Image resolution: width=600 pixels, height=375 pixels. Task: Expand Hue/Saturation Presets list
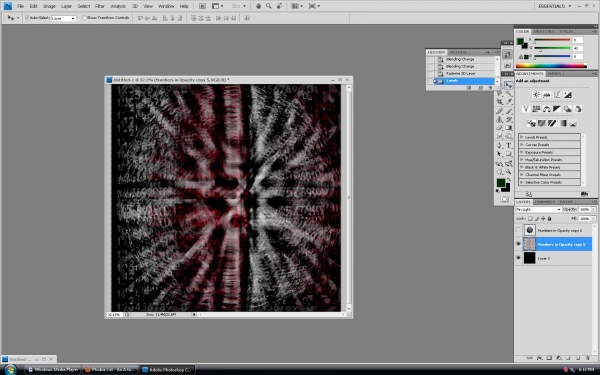522,160
